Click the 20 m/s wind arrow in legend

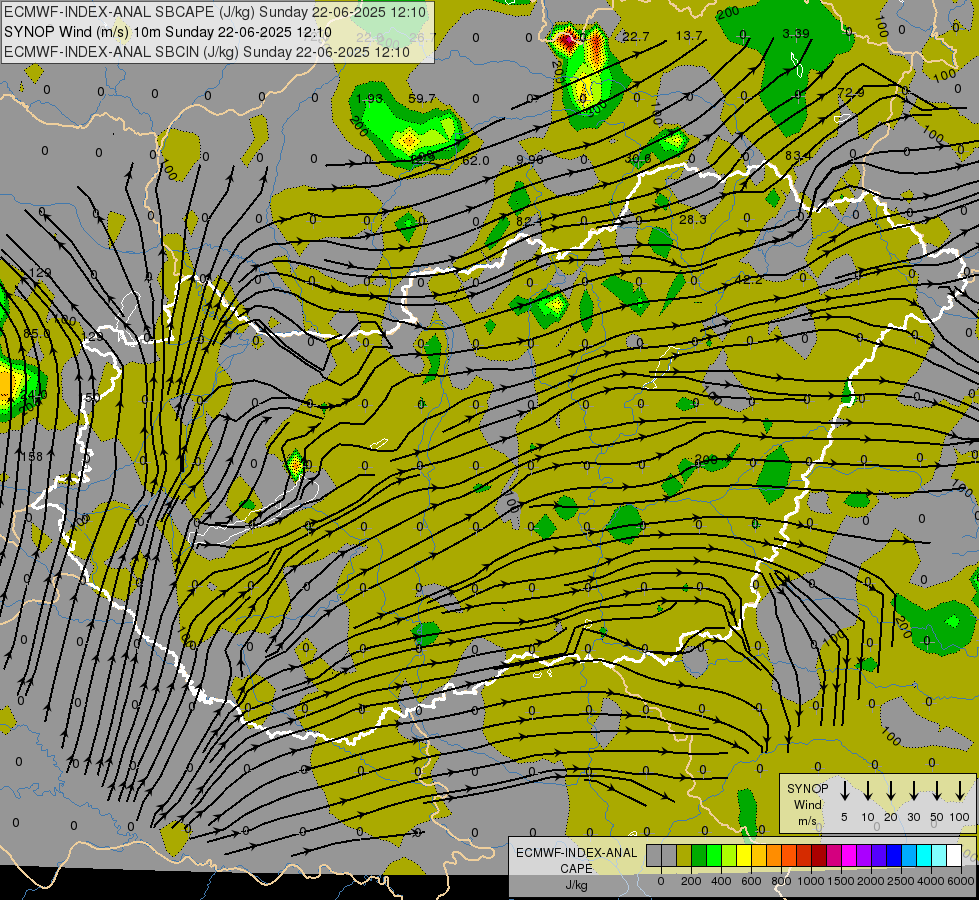pos(890,791)
